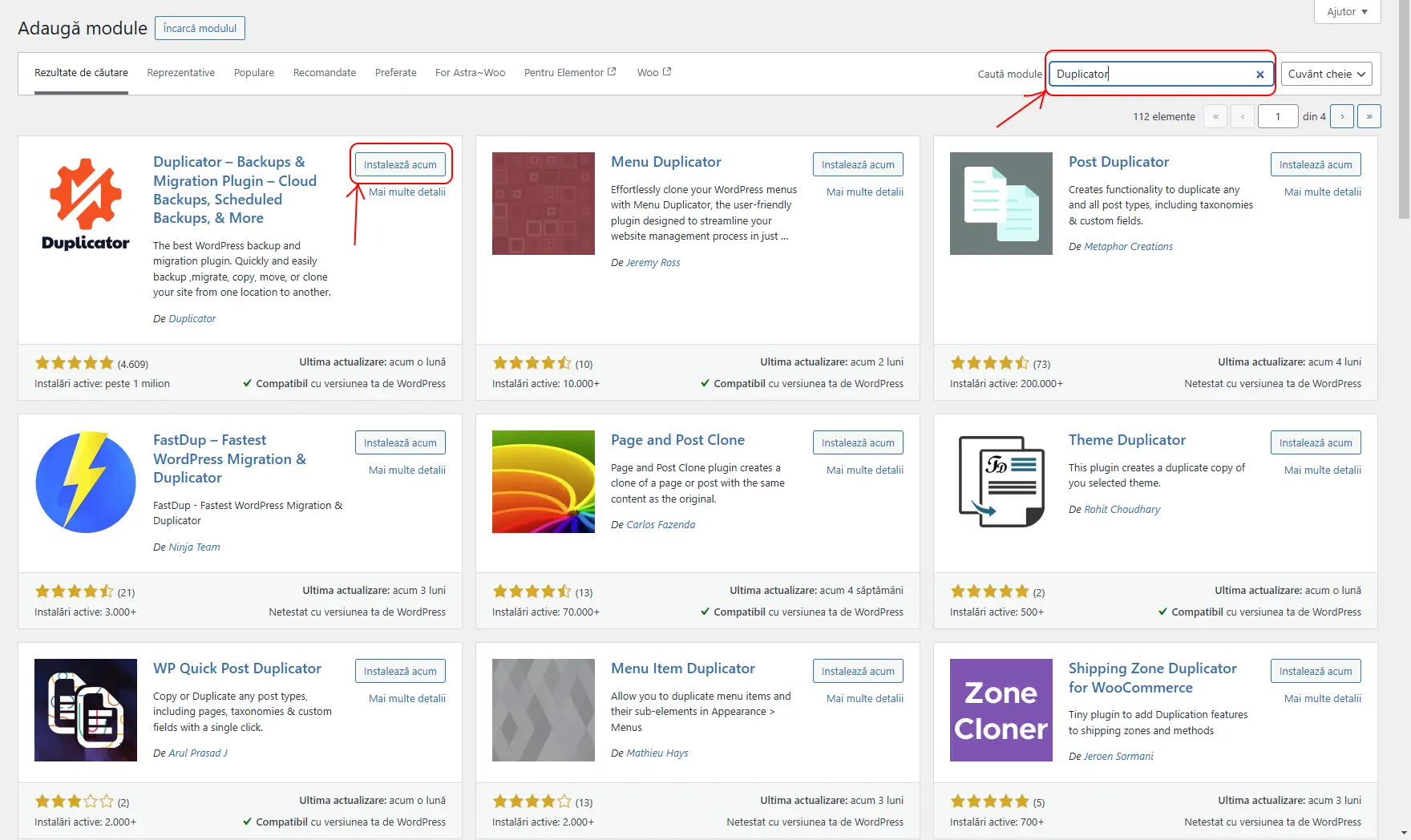
Task: Open author Arul Prasad J link
Action: point(198,753)
